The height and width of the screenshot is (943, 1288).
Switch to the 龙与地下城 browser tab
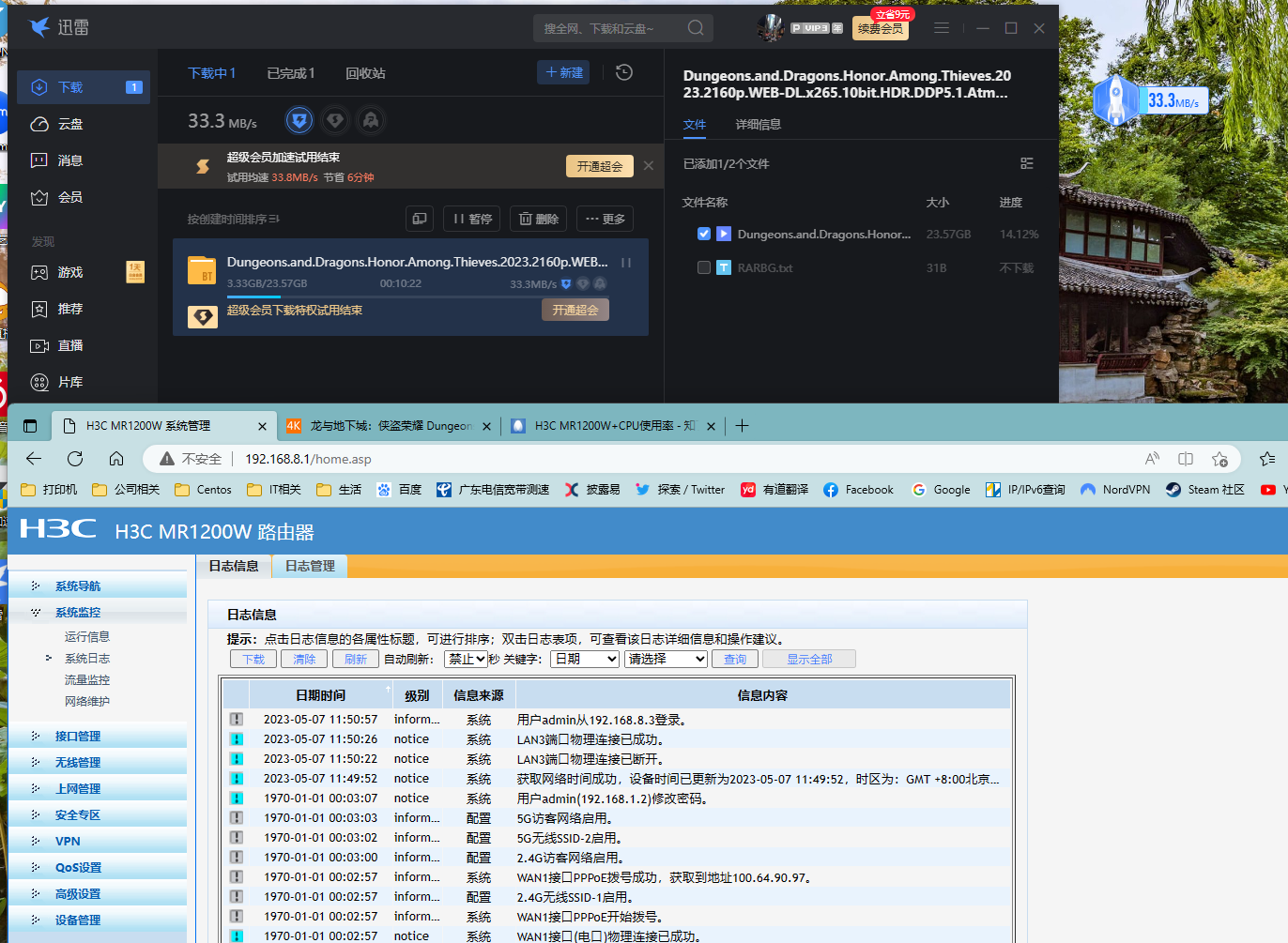[x=389, y=426]
